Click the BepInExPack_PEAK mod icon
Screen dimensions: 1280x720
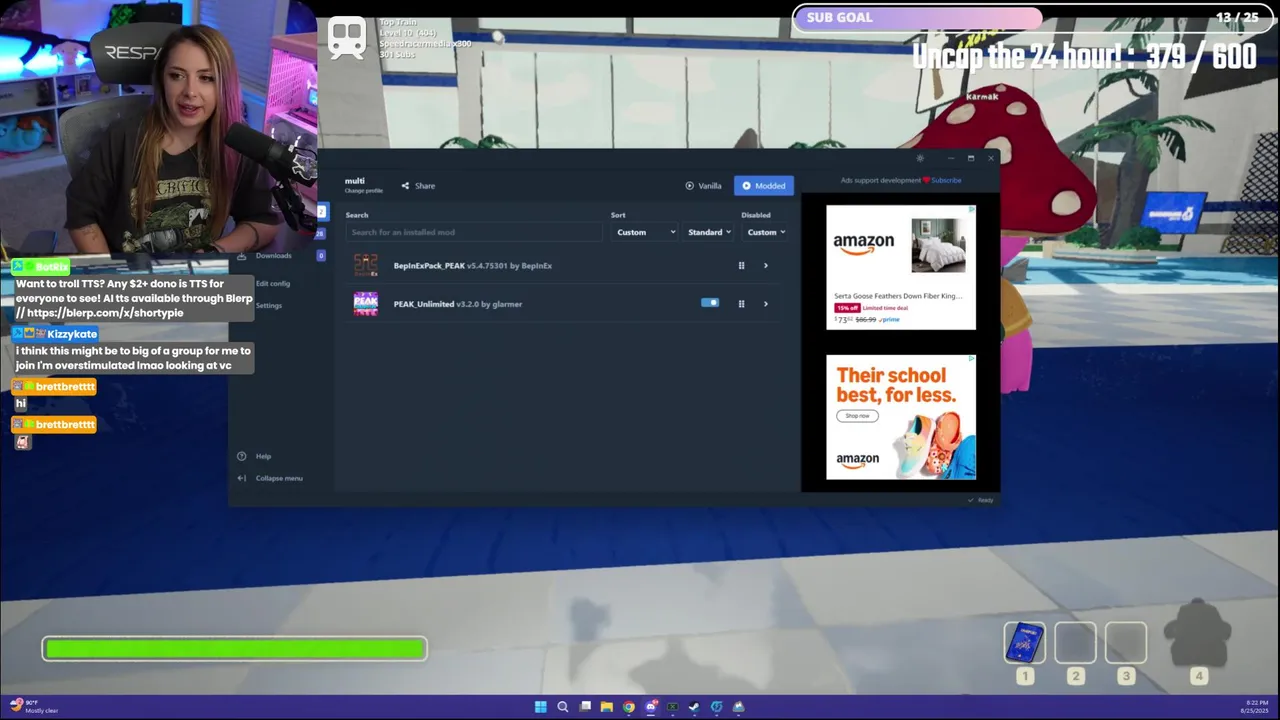click(366, 265)
